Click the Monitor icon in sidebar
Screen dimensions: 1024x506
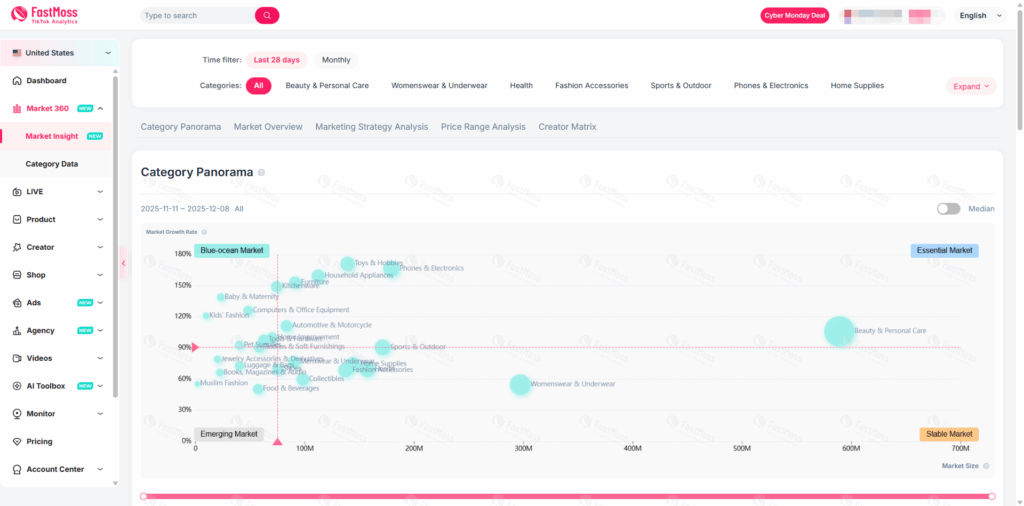coord(17,414)
